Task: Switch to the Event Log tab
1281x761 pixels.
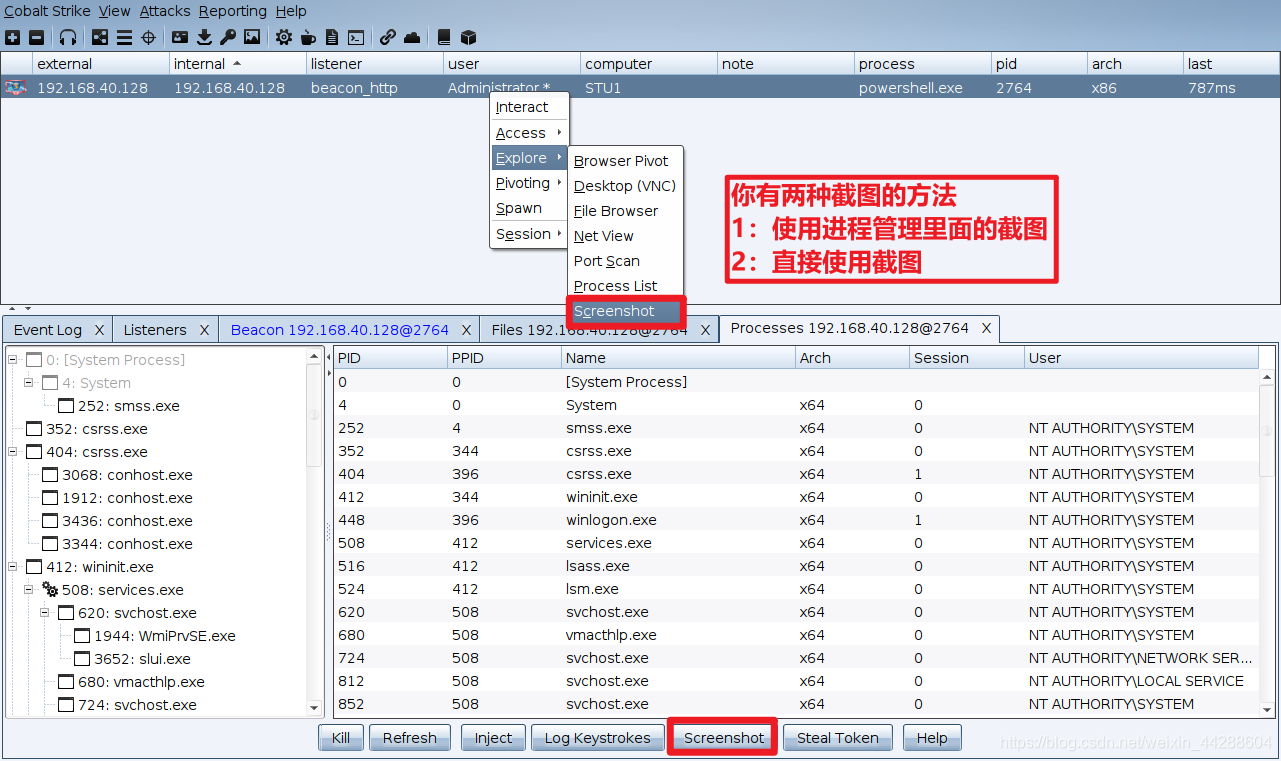Action: (48, 330)
